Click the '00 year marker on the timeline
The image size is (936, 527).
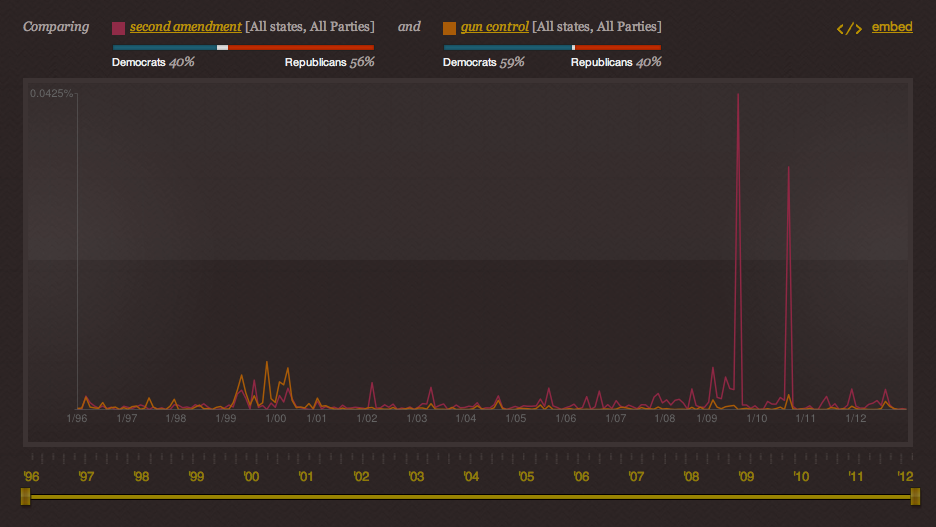[251, 477]
